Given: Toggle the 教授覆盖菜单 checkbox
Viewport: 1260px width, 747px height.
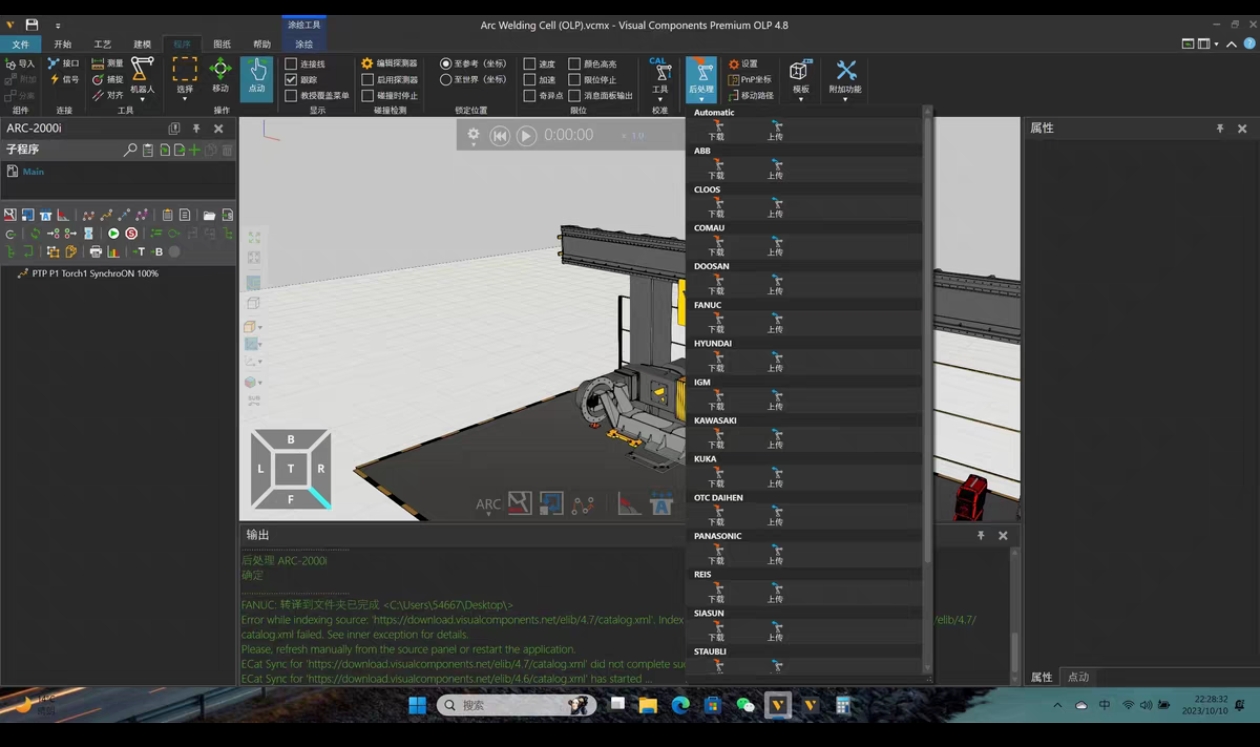Looking at the screenshot, I should 291,96.
